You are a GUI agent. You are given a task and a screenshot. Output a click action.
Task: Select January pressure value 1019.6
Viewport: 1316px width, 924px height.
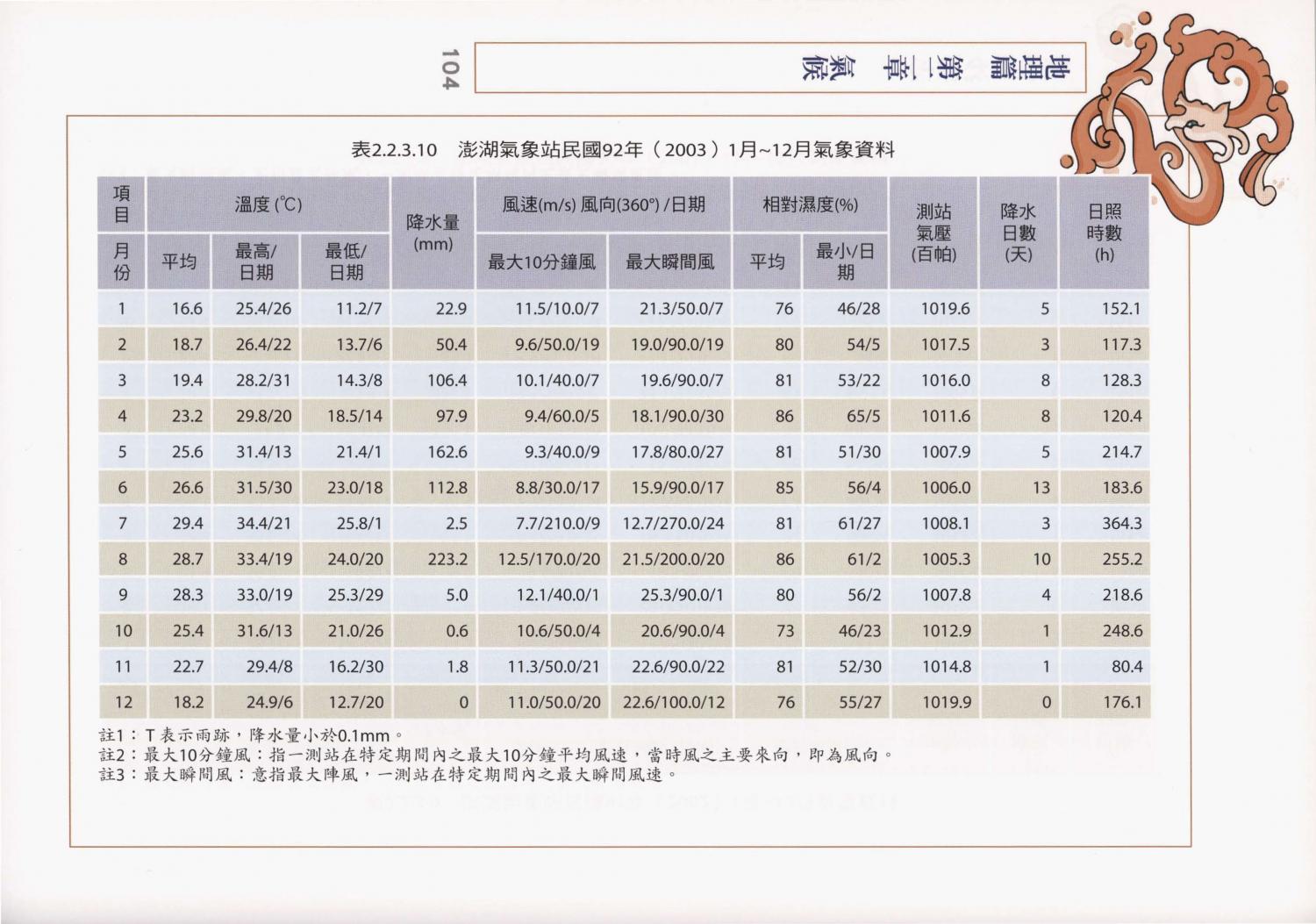click(x=945, y=309)
